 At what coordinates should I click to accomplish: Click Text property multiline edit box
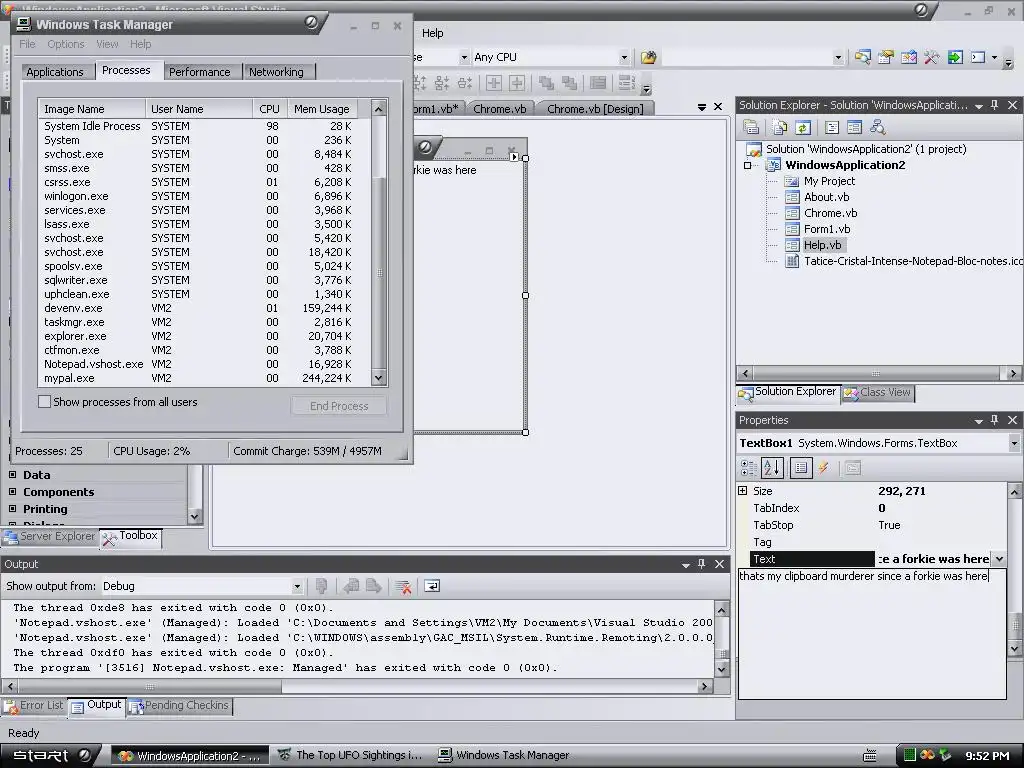pos(872,633)
